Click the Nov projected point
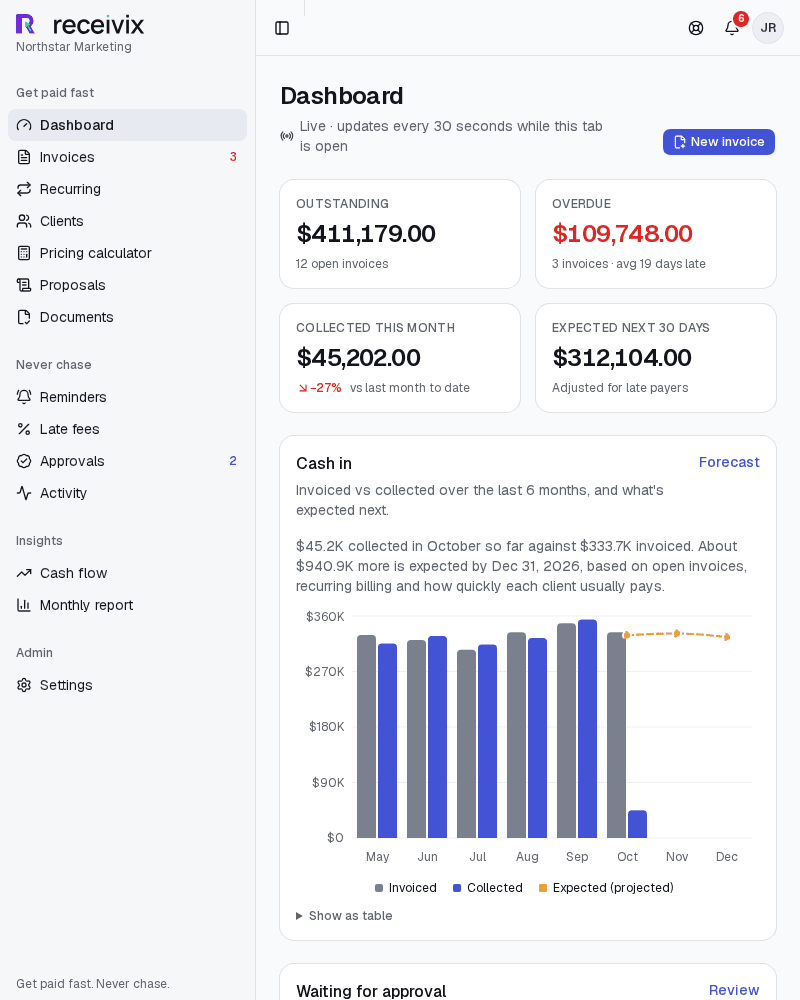 click(x=677, y=633)
